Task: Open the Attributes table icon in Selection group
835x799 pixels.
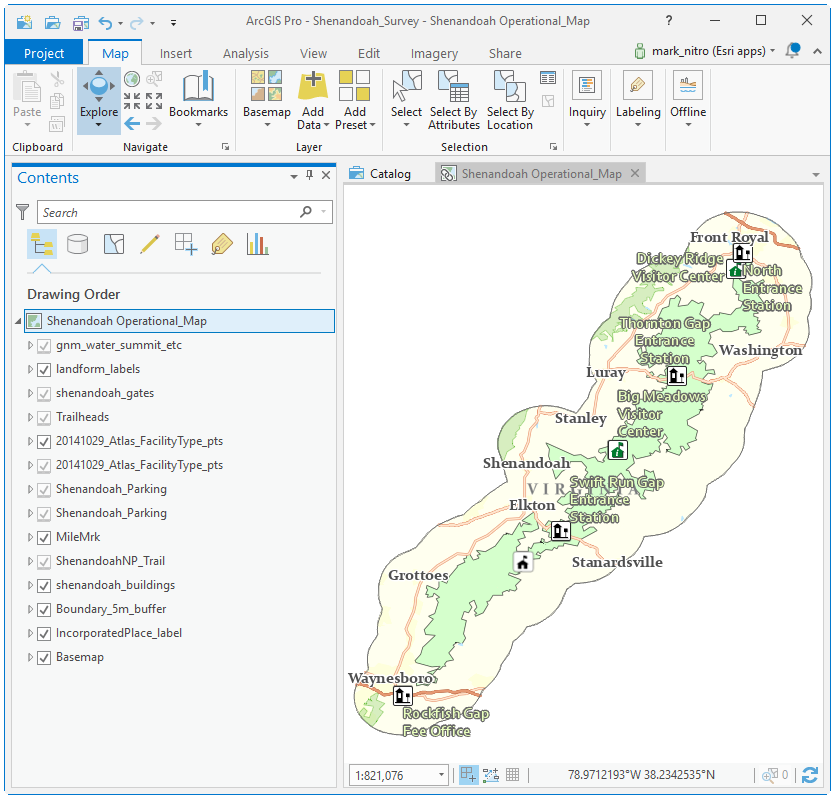Action: click(547, 78)
